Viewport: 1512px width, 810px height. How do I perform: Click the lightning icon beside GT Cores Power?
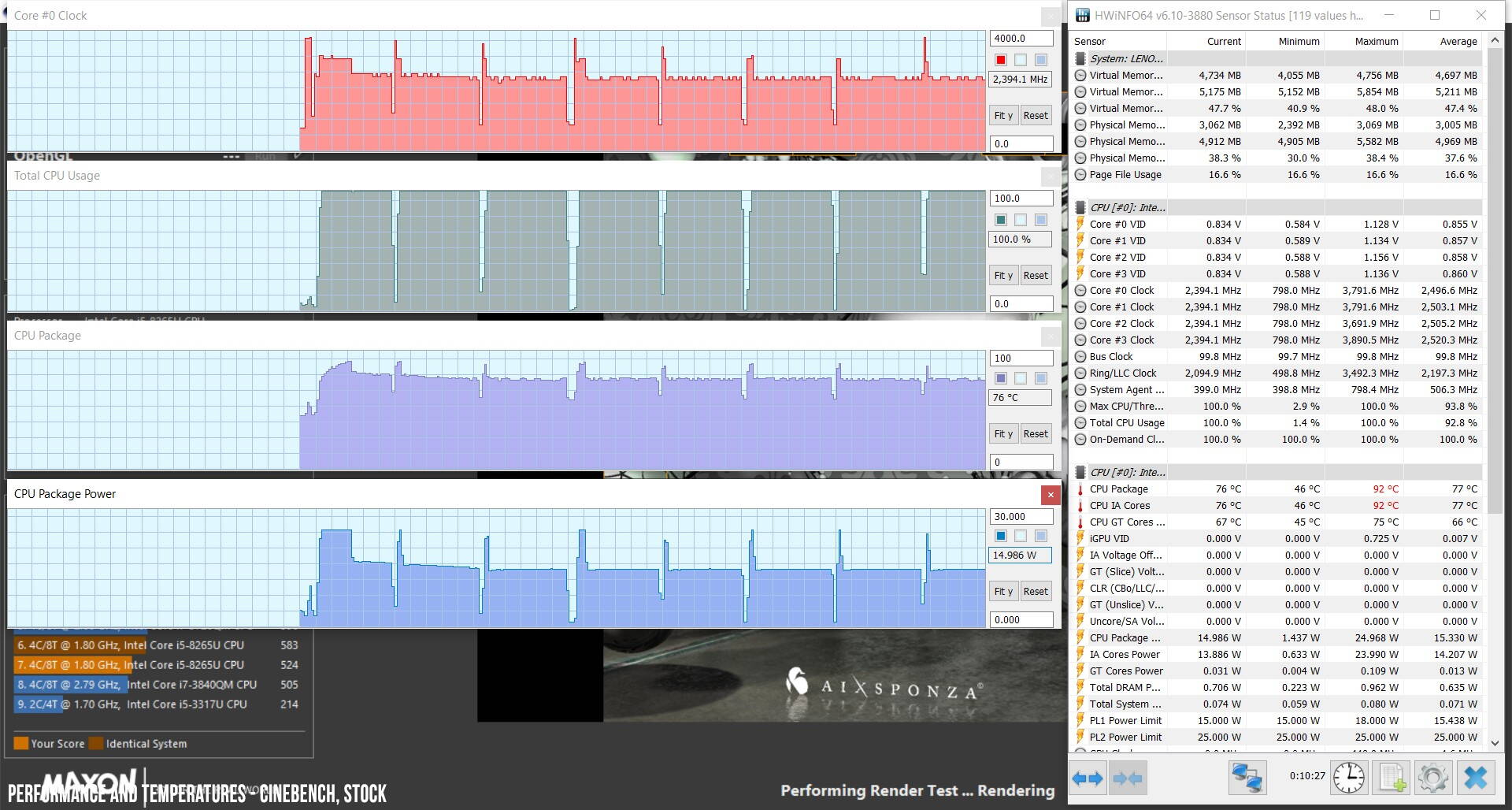pyautogui.click(x=1080, y=671)
